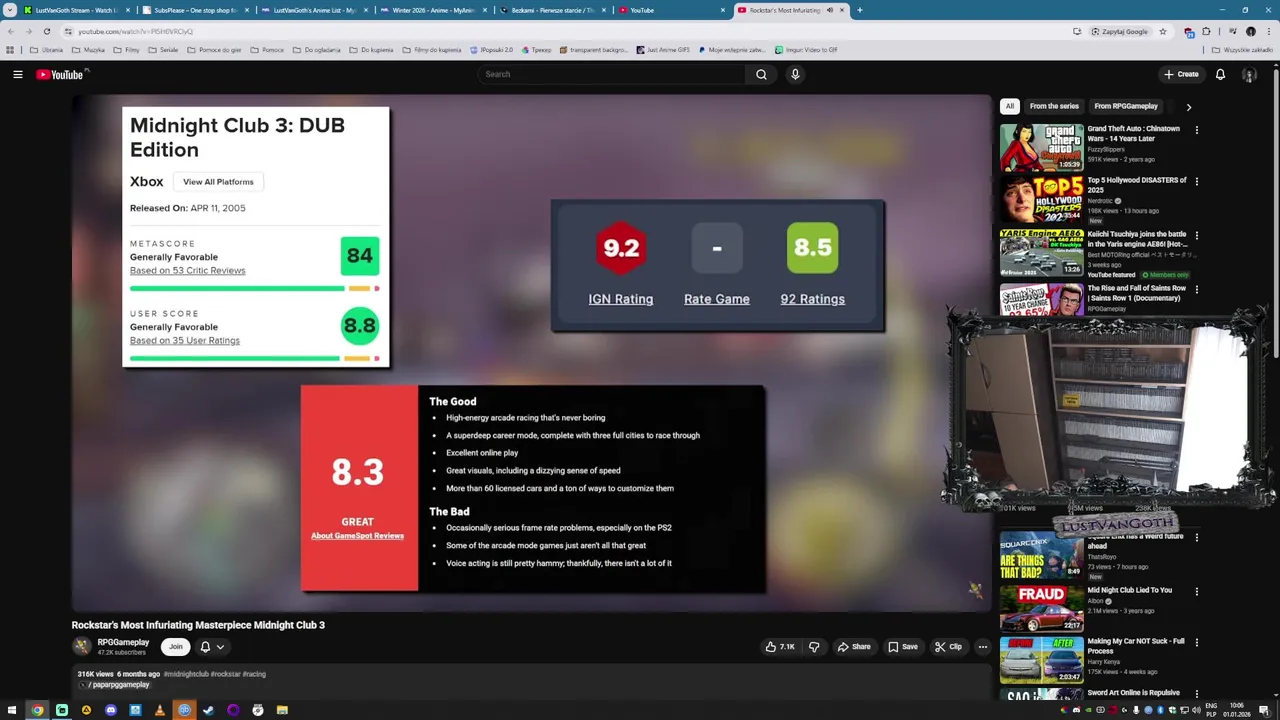Open options for Making My Car NOT Suck
Image resolution: width=1280 pixels, height=720 pixels.
(x=1196, y=643)
